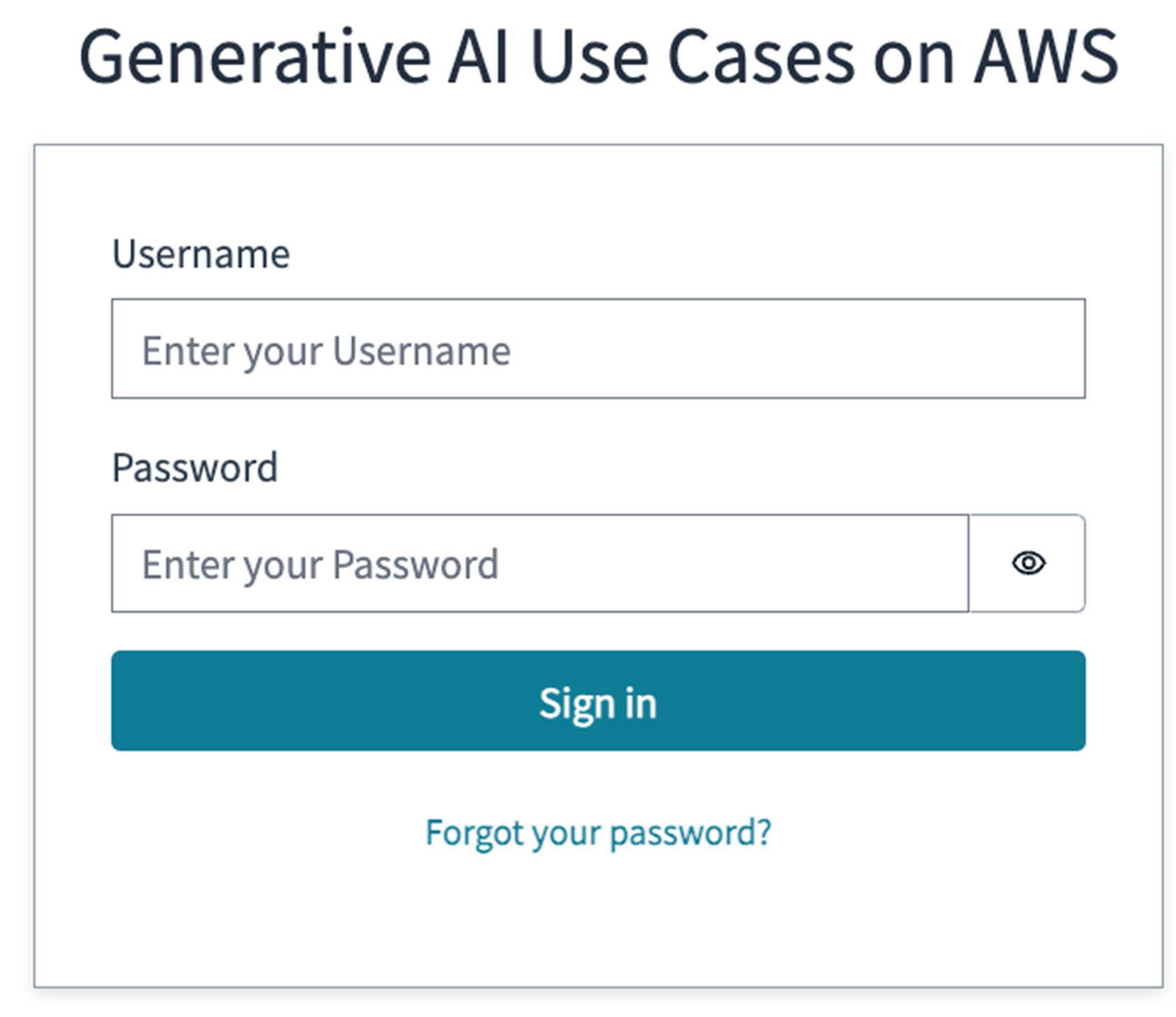Start password recovery via the forgot link
1176x1017 pixels.
(x=598, y=832)
